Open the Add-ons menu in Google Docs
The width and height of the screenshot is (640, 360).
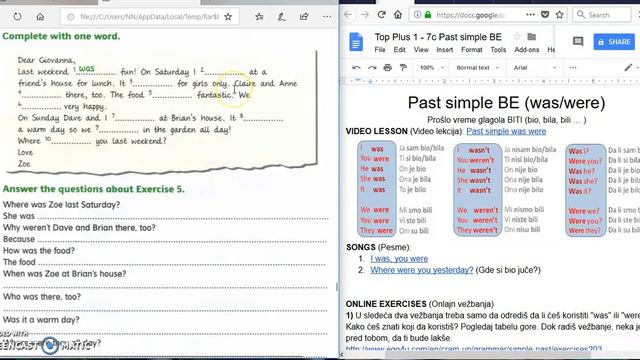527,50
